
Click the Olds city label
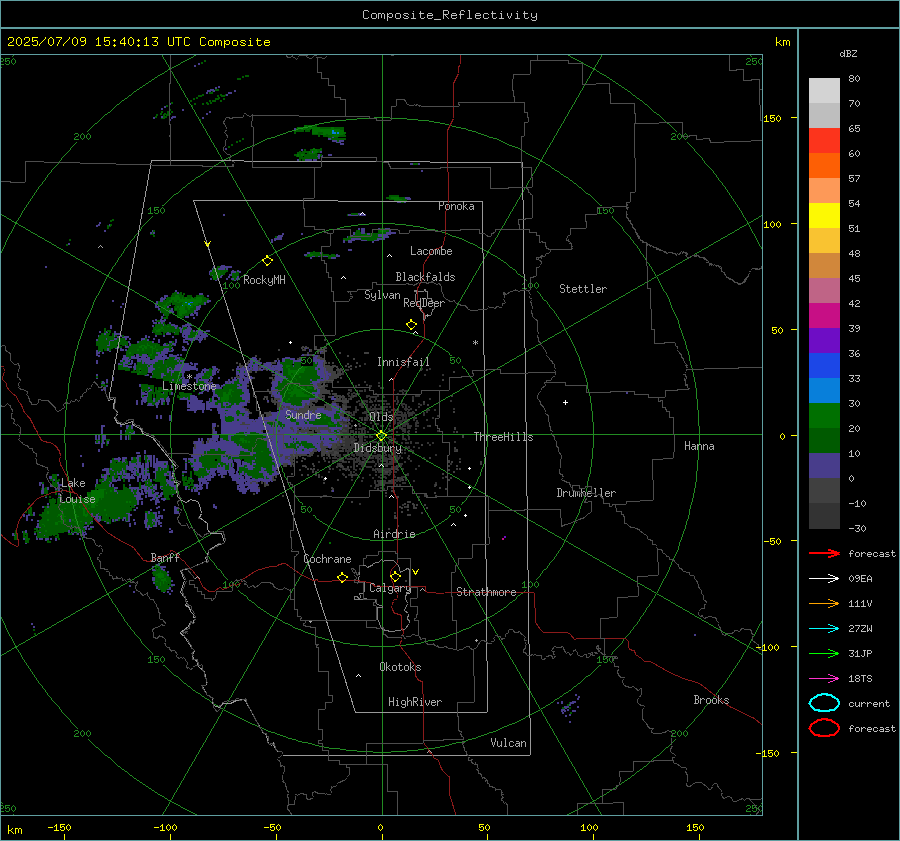point(381,417)
